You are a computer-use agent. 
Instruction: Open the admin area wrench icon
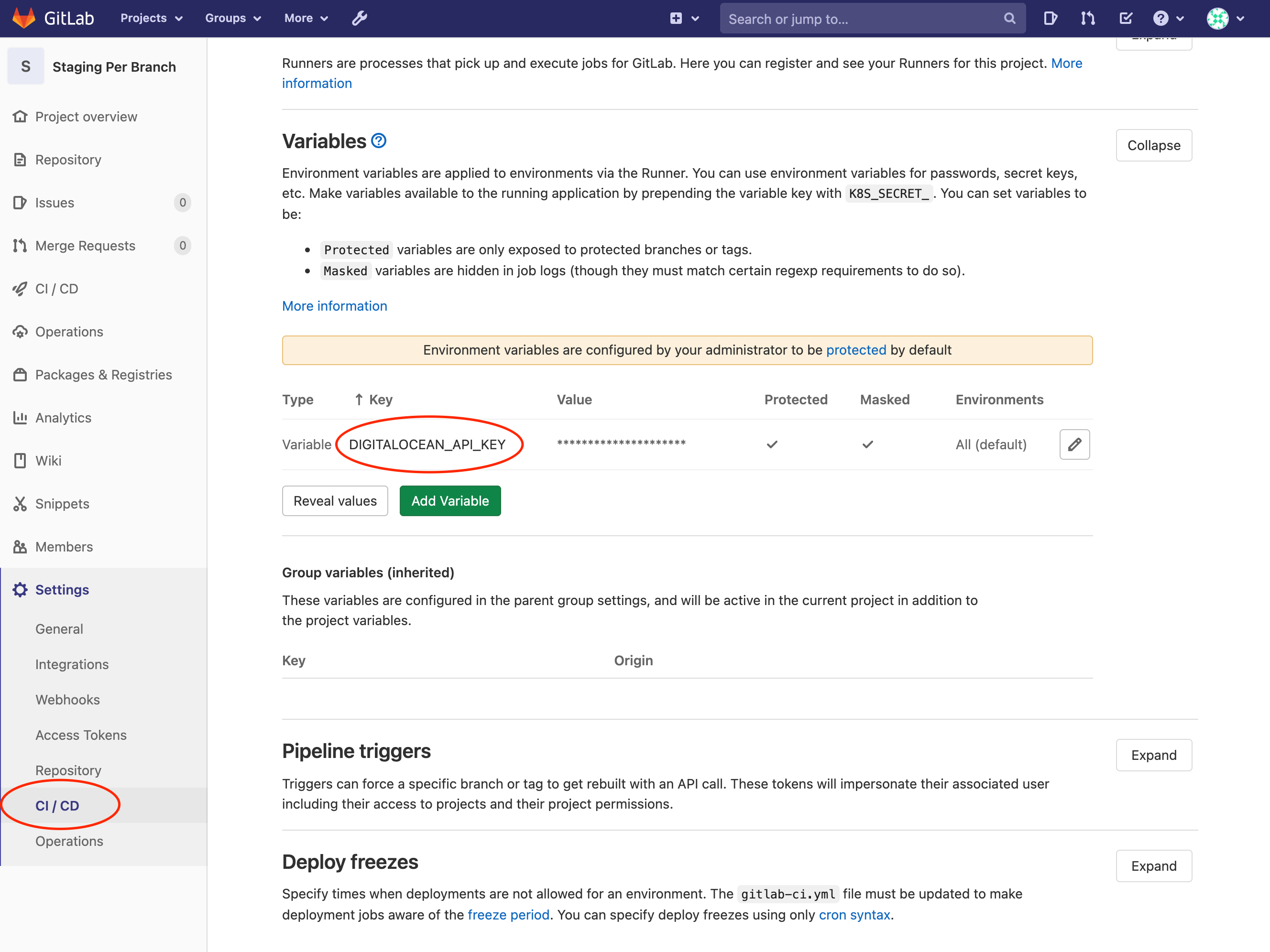pos(360,18)
